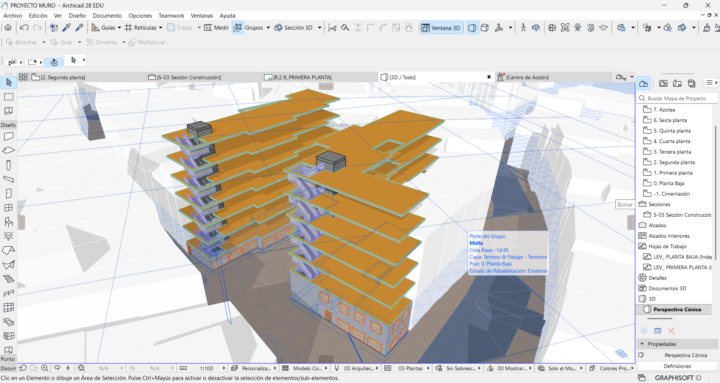Open the Medir measure tool
The width and height of the screenshot is (720, 383).
pos(216,28)
